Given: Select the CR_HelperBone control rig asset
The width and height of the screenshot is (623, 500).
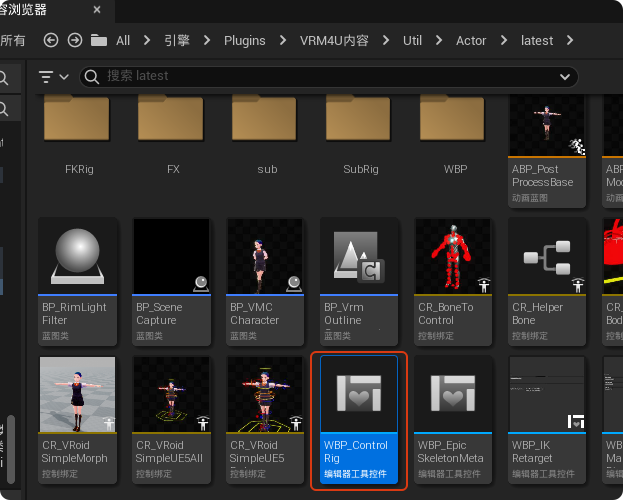Looking at the screenshot, I should point(547,282).
